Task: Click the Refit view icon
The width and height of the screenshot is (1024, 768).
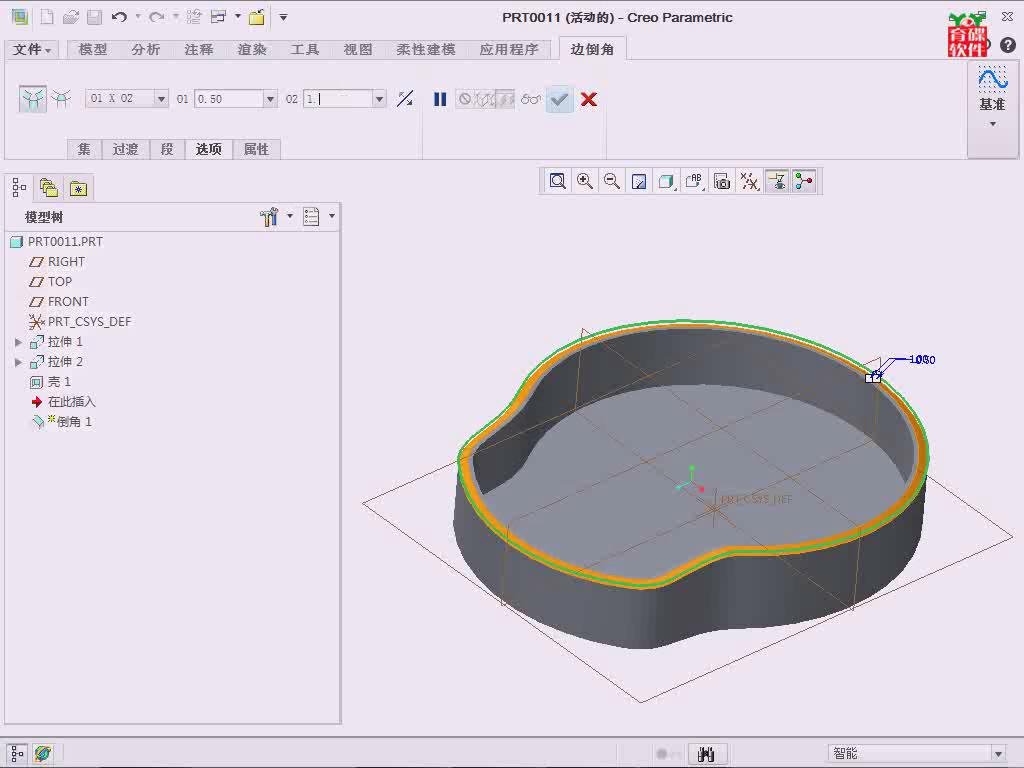Action: (x=557, y=181)
